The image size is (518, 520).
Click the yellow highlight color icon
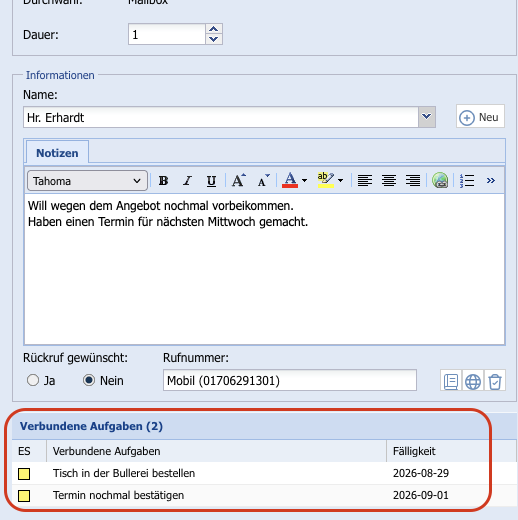[326, 180]
